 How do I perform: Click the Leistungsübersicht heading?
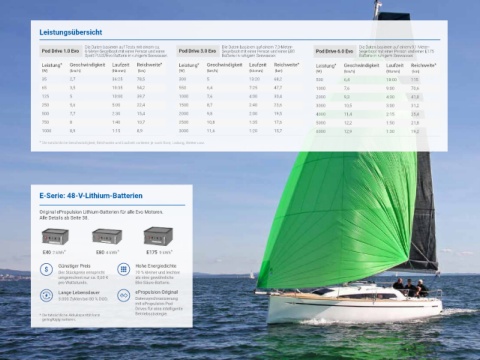pos(71,32)
